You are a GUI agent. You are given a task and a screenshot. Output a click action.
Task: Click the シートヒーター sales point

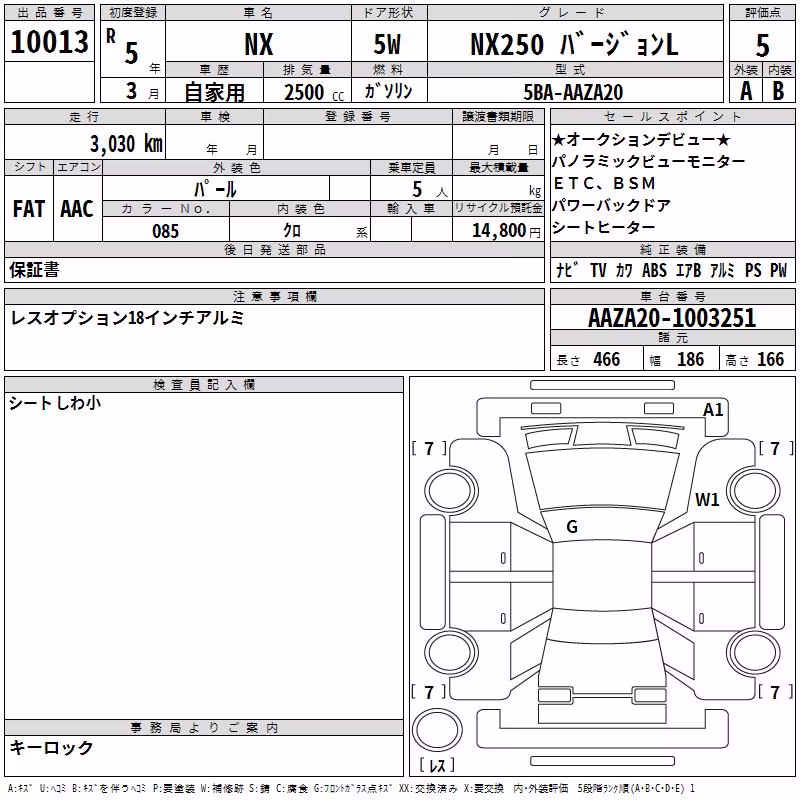point(604,227)
